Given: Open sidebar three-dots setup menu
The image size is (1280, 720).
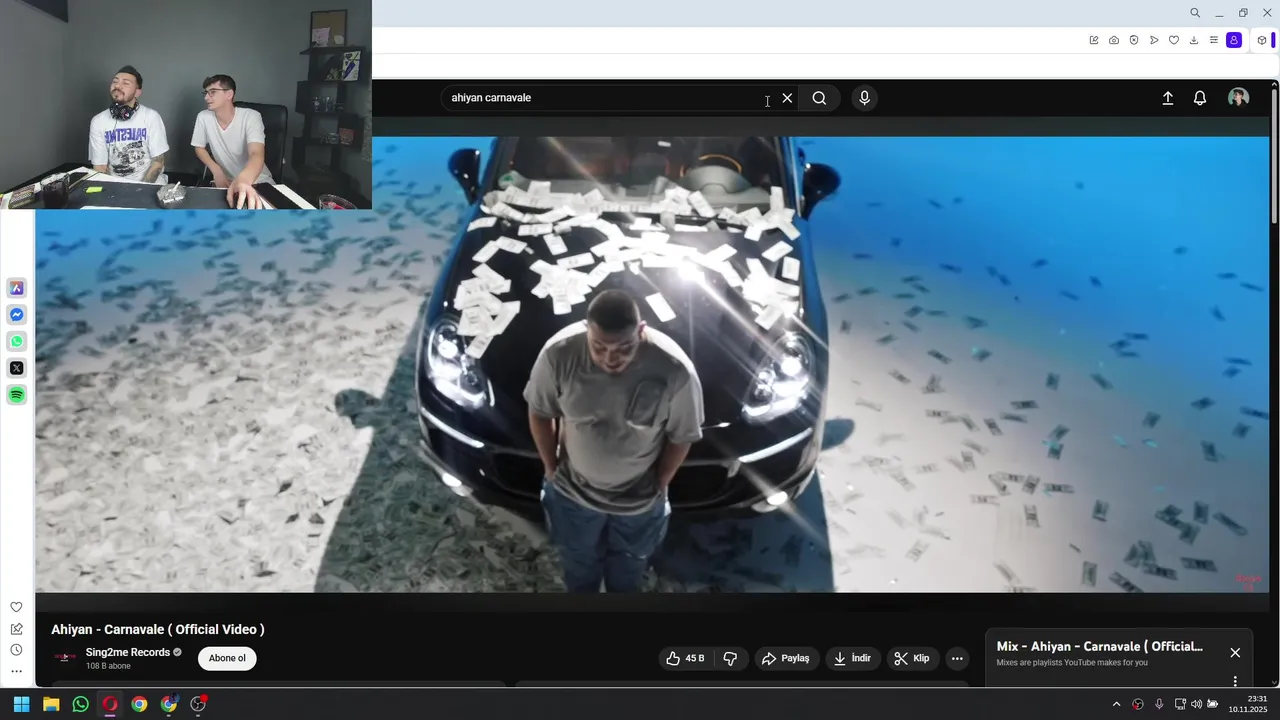Looking at the screenshot, I should coord(16,672).
